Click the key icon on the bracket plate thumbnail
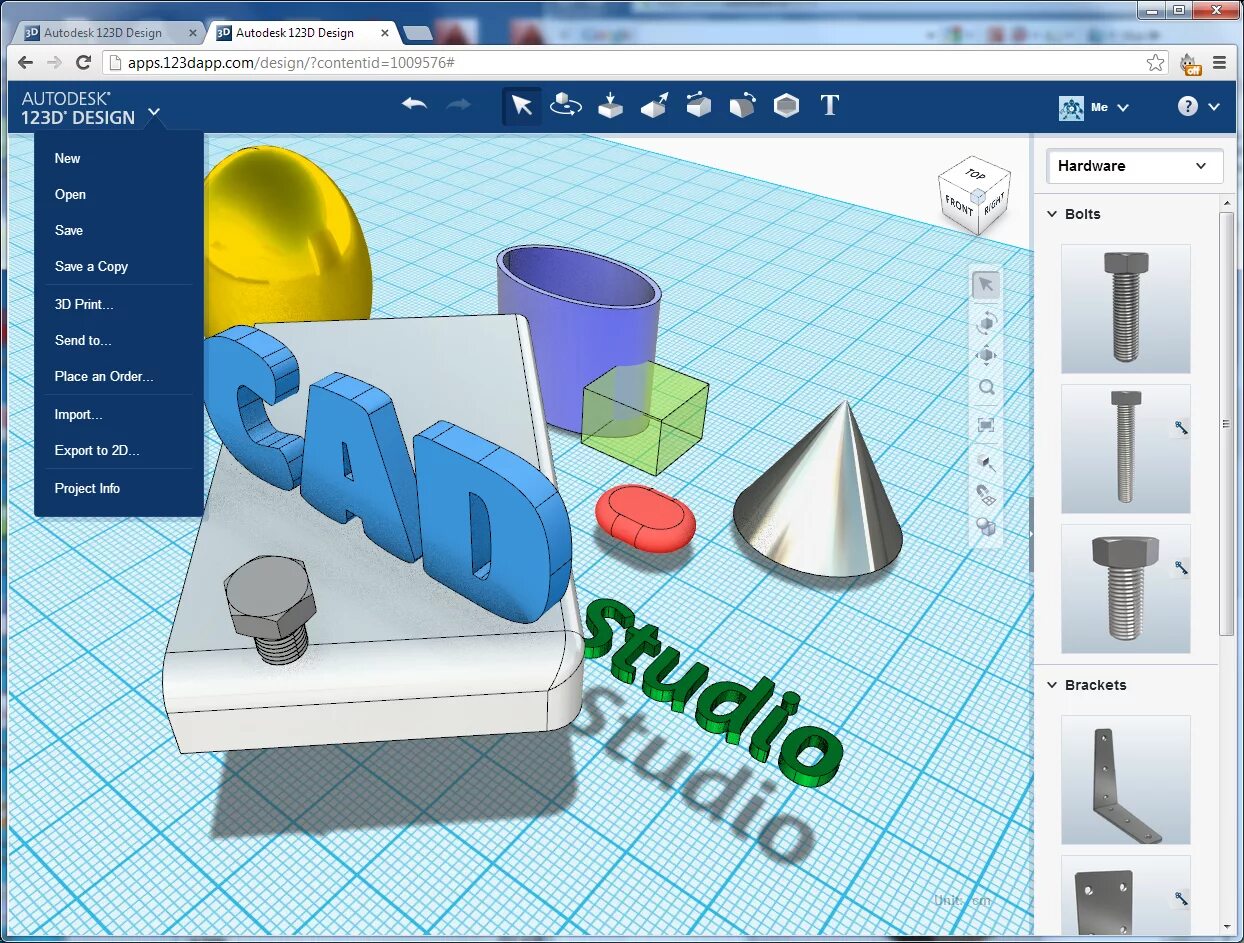This screenshot has width=1244, height=943. point(1181,899)
